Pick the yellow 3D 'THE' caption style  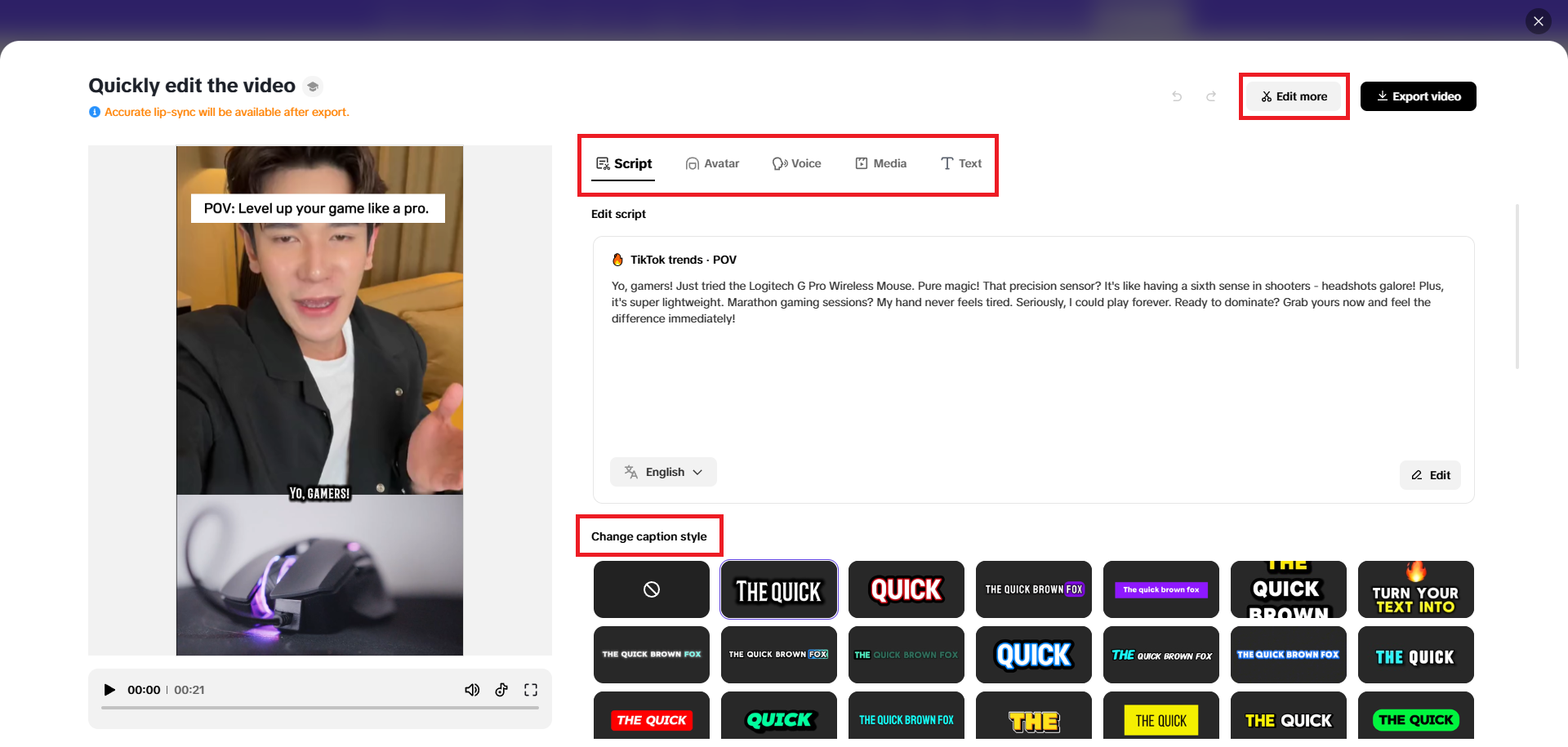[x=1034, y=718]
